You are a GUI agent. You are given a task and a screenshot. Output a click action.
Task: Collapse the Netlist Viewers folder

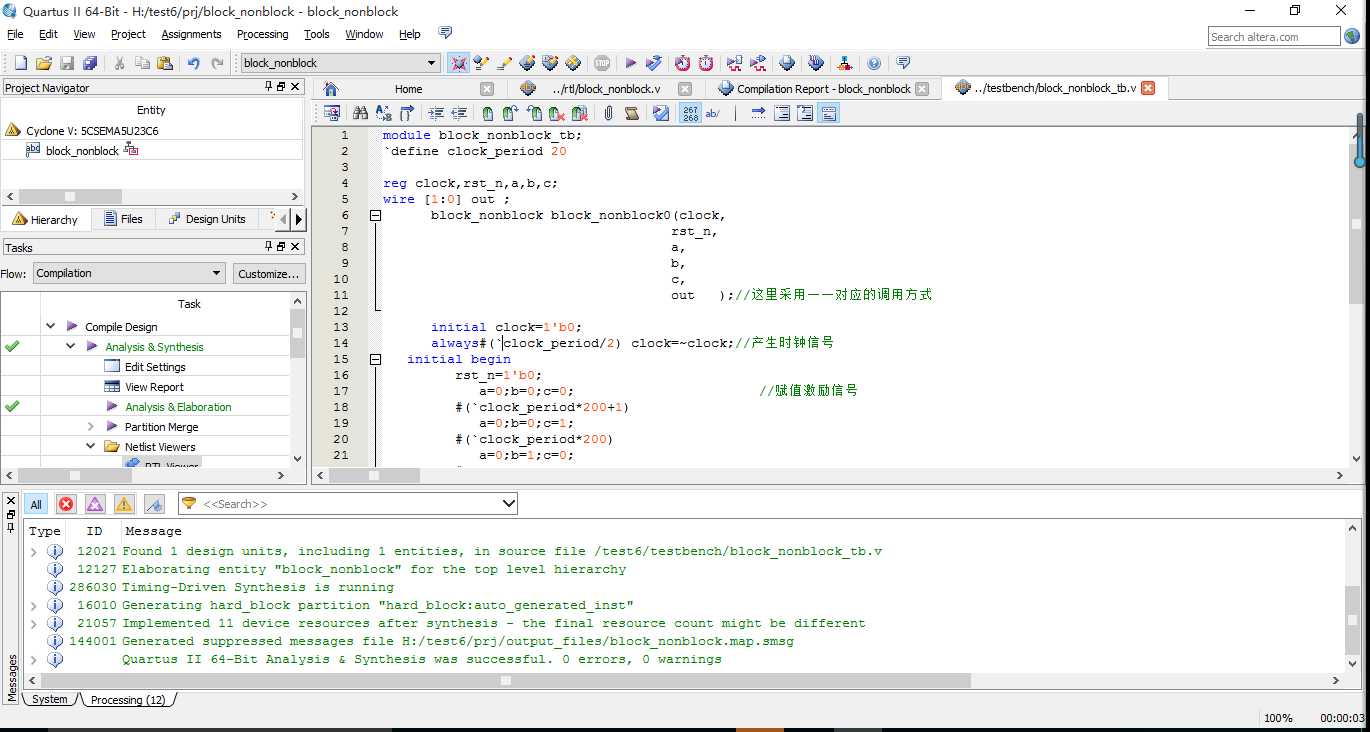point(91,447)
